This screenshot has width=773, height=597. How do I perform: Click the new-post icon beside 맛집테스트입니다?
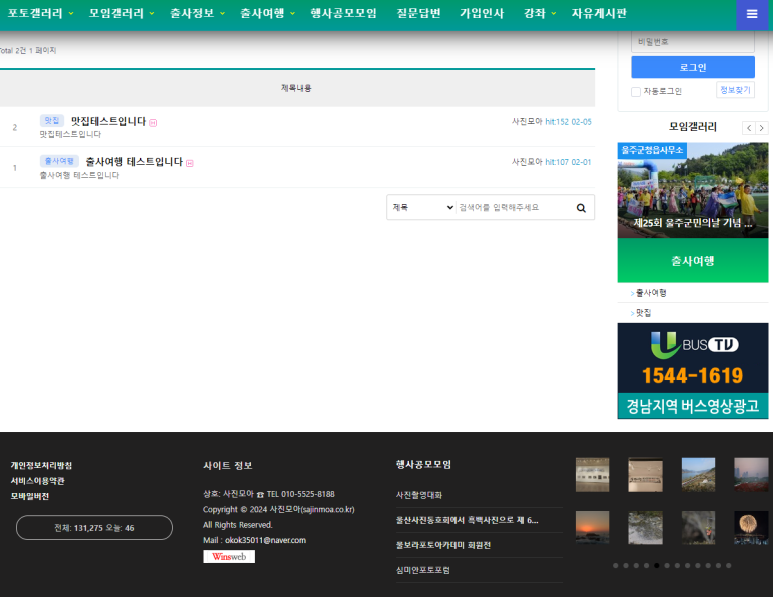[153, 123]
